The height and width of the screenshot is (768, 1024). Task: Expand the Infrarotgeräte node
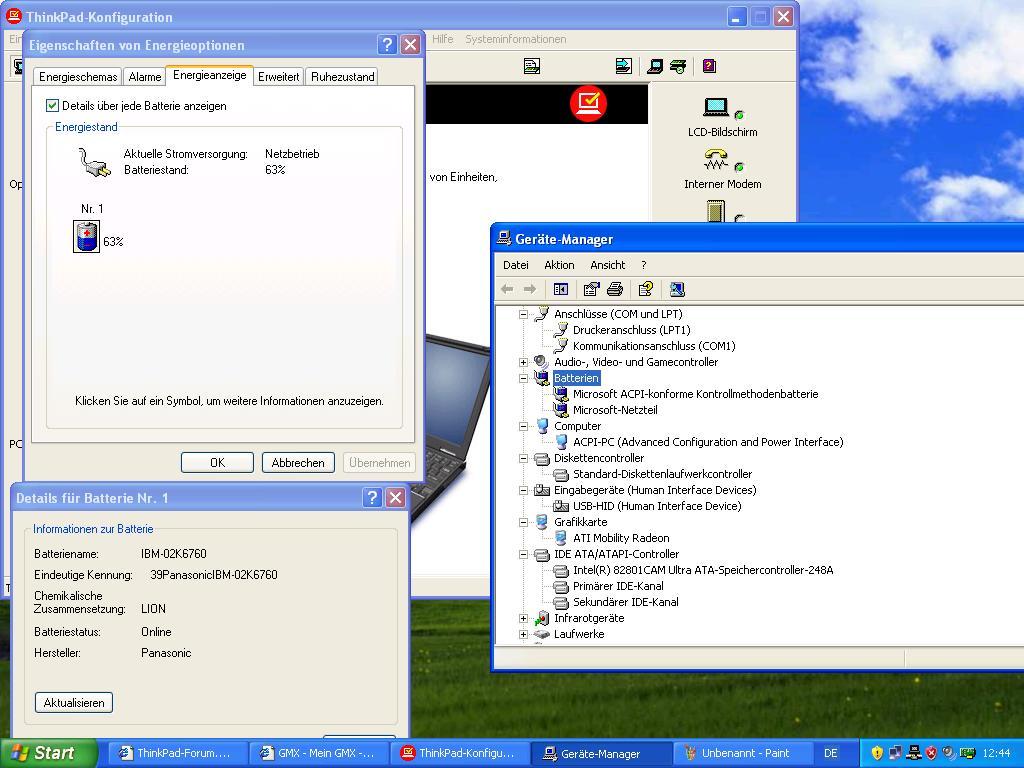click(x=523, y=618)
